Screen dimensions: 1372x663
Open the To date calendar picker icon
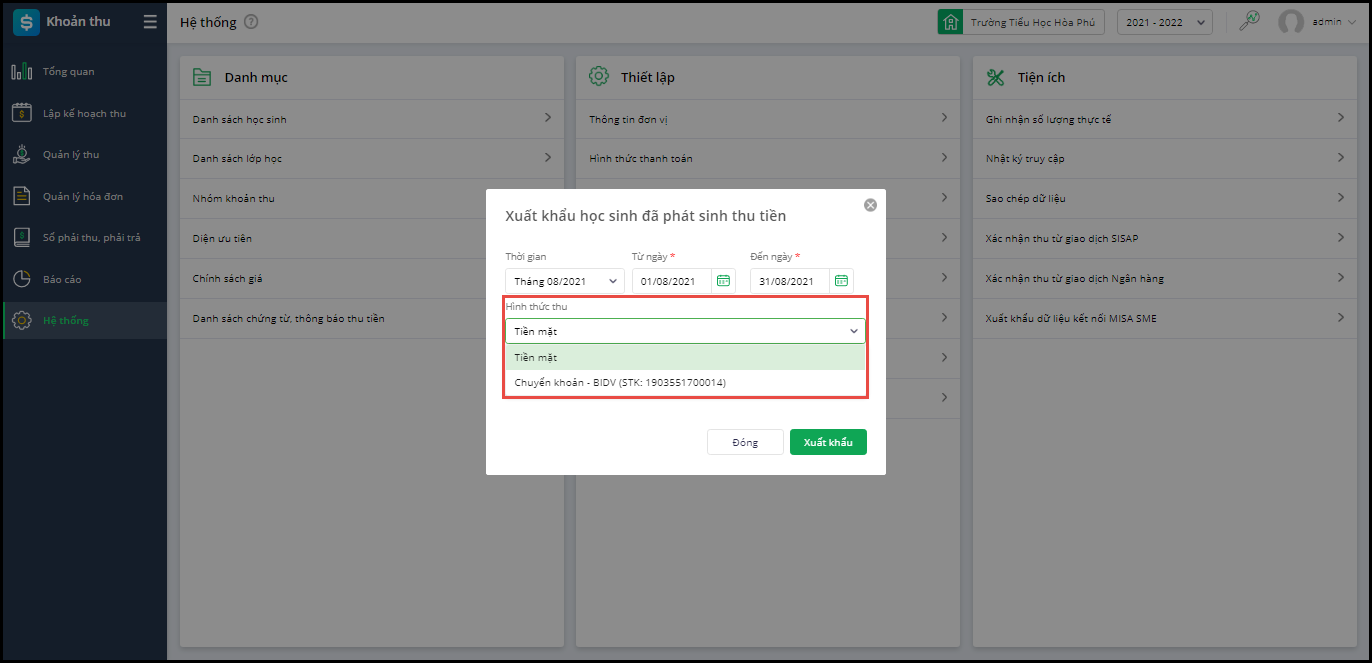[841, 281]
